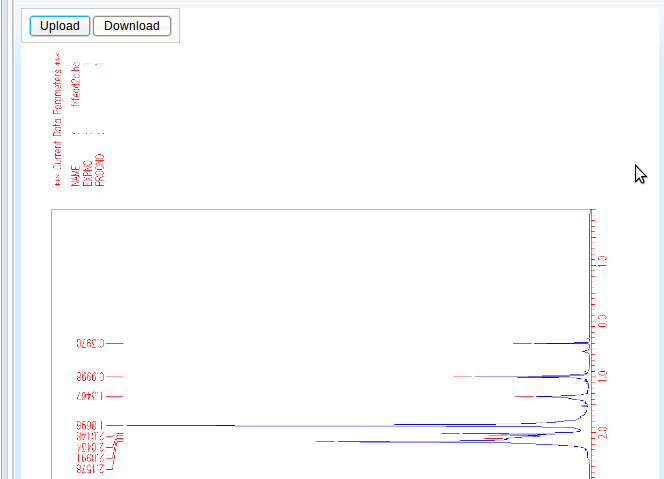Click the tallest blue peak near 1.8 ppm

[x=300, y=426]
